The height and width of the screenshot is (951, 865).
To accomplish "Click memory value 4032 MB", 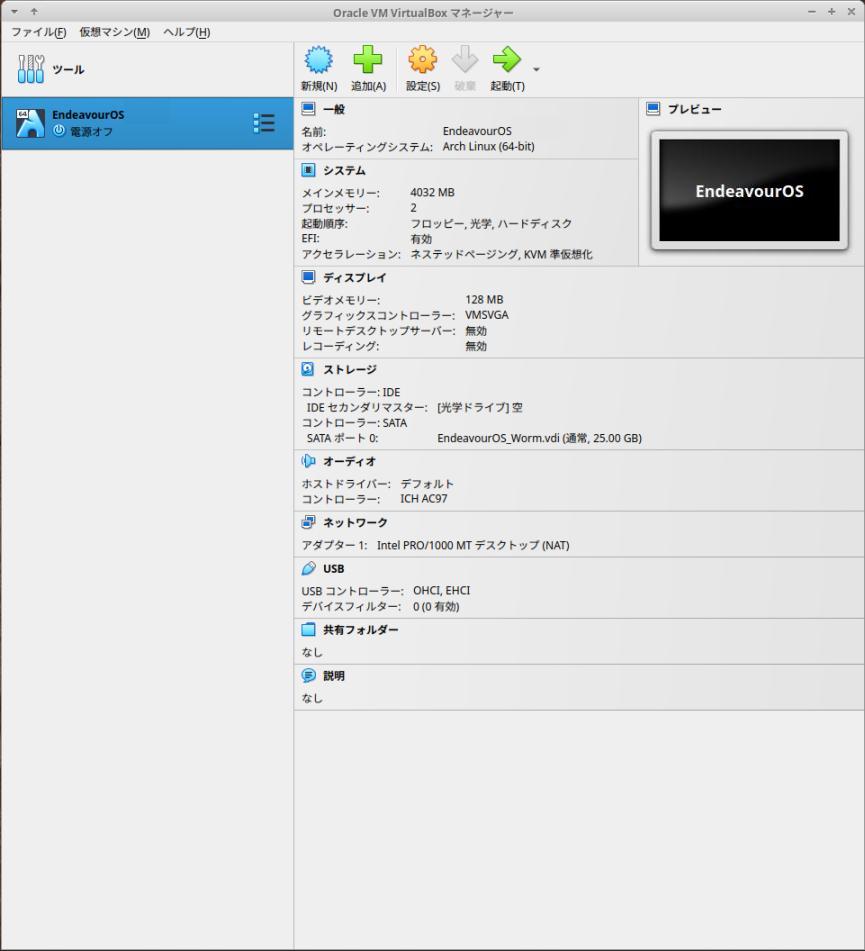I will point(432,192).
